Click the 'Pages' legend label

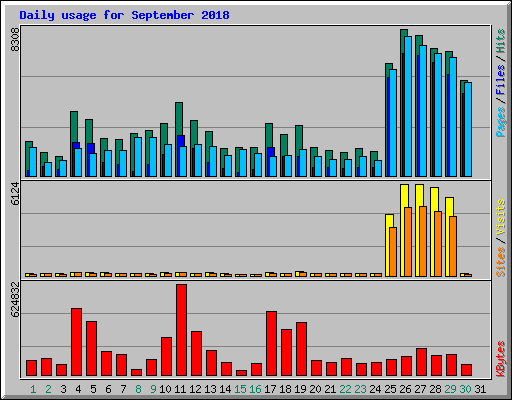(501, 122)
